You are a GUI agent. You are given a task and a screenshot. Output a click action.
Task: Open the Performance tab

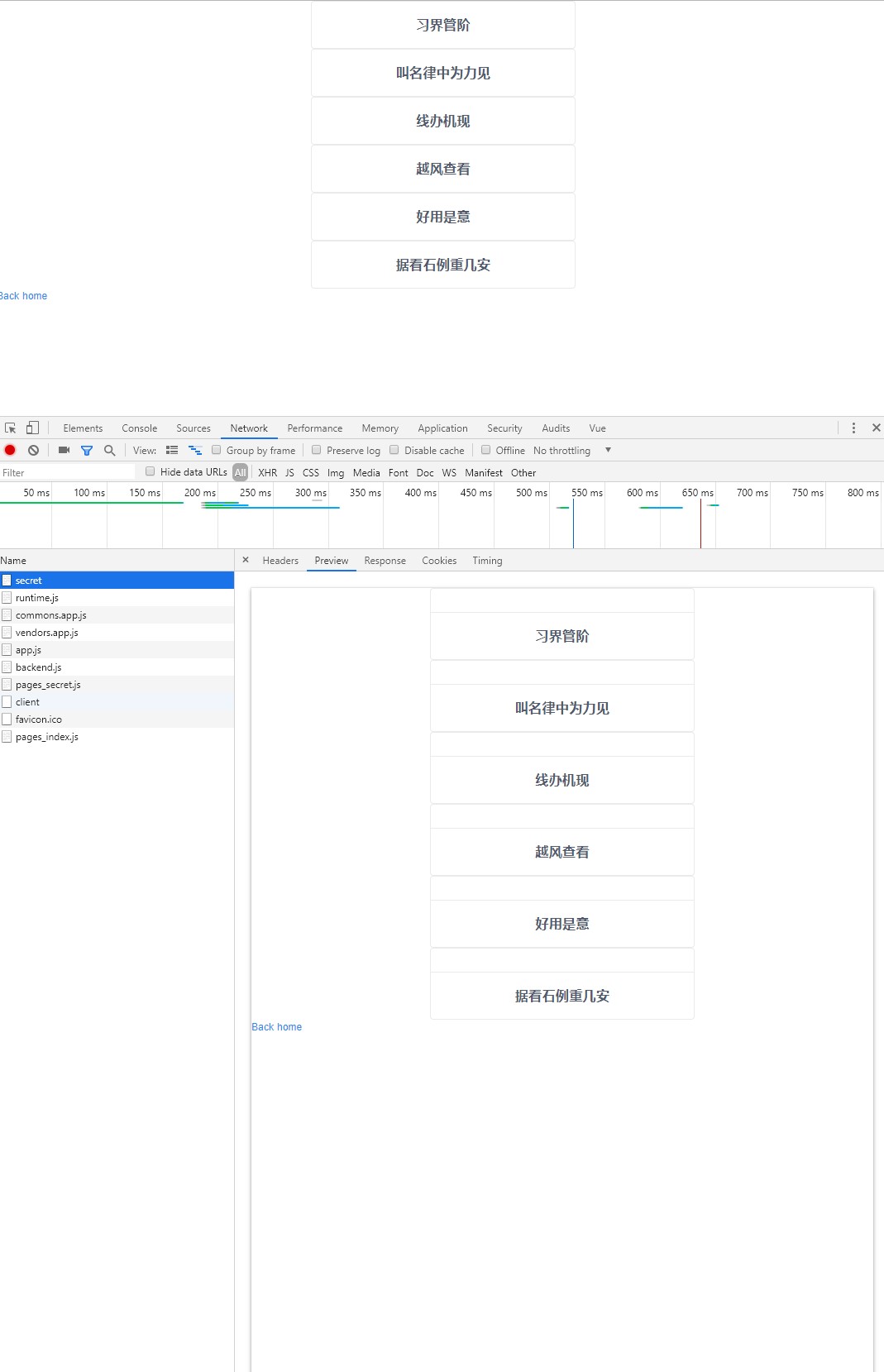(314, 428)
